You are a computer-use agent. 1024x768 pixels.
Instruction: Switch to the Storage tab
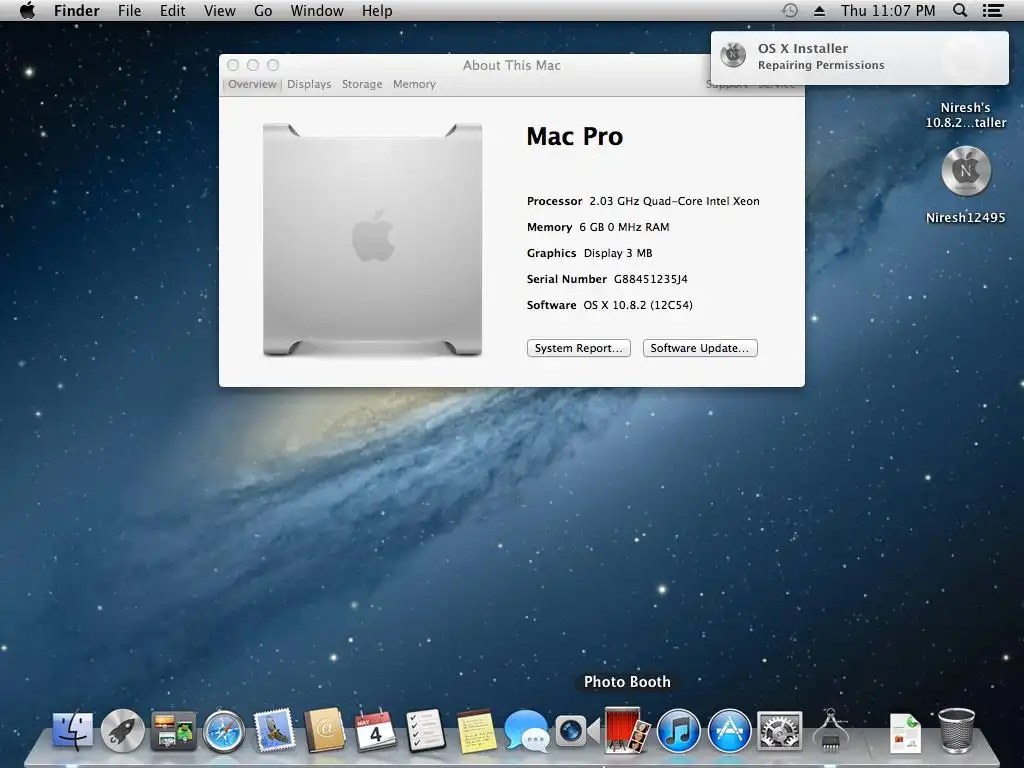click(x=362, y=84)
